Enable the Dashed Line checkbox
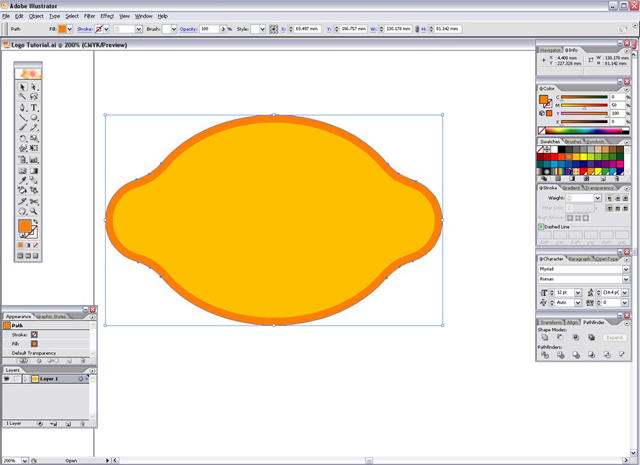This screenshot has width=640, height=465. (x=541, y=227)
